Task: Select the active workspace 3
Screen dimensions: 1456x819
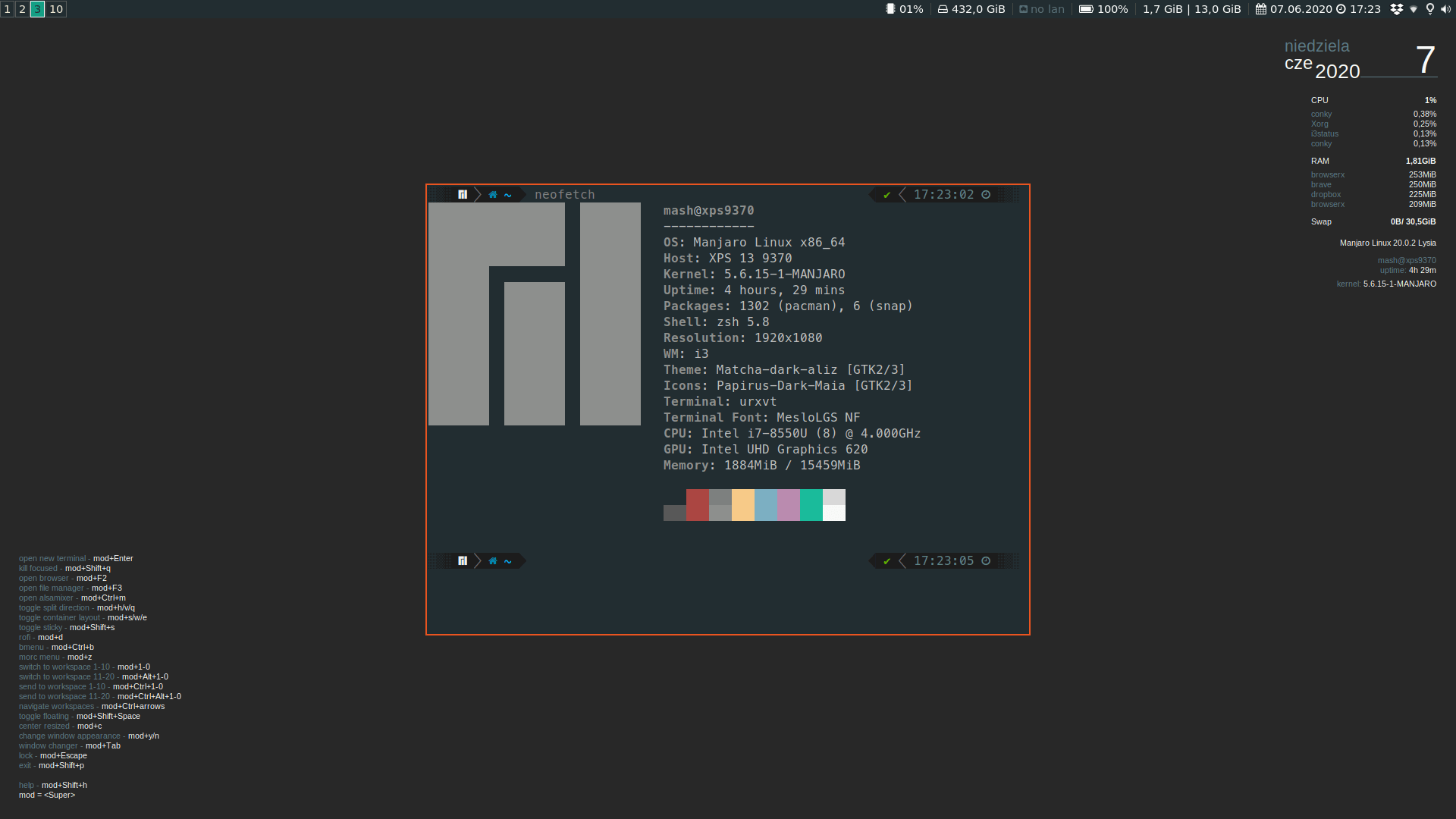Action: pyautogui.click(x=37, y=9)
